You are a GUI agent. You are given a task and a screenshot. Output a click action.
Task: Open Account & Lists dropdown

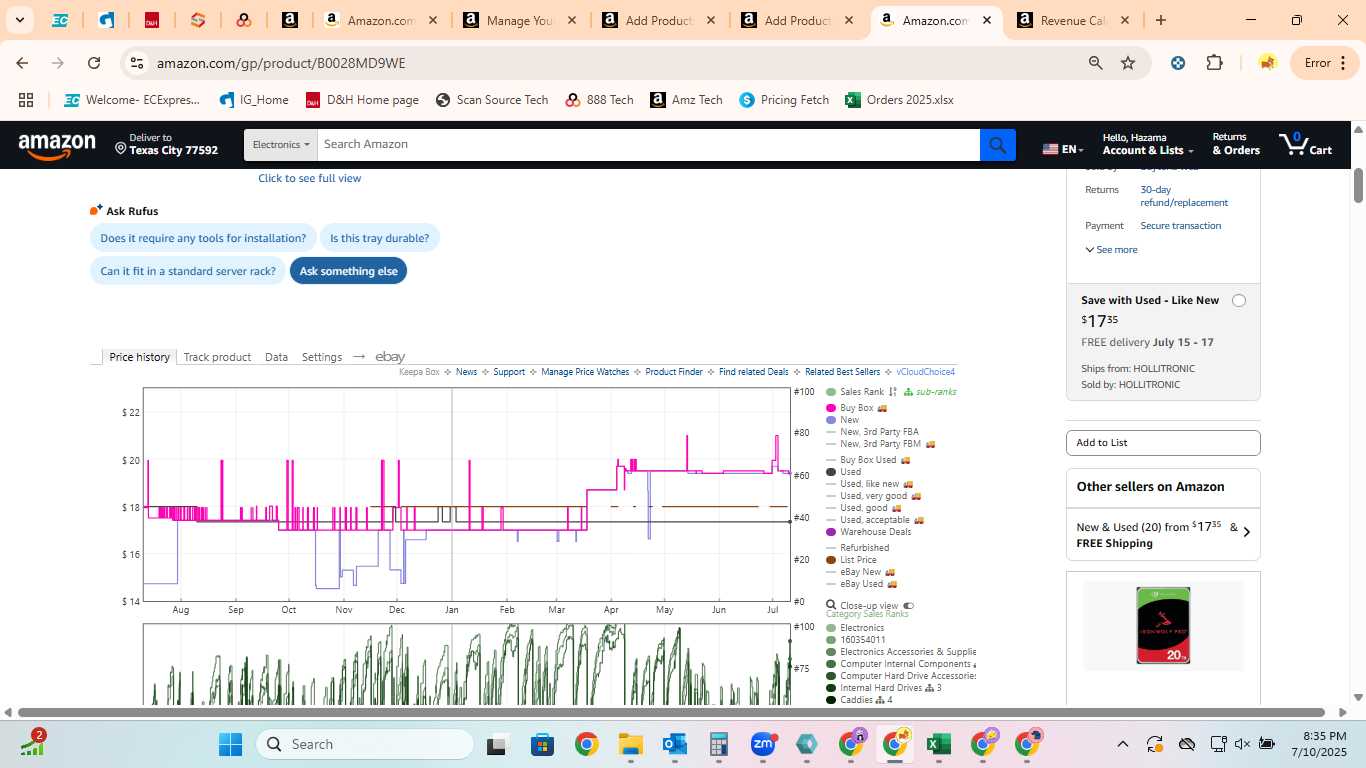pos(1148,144)
